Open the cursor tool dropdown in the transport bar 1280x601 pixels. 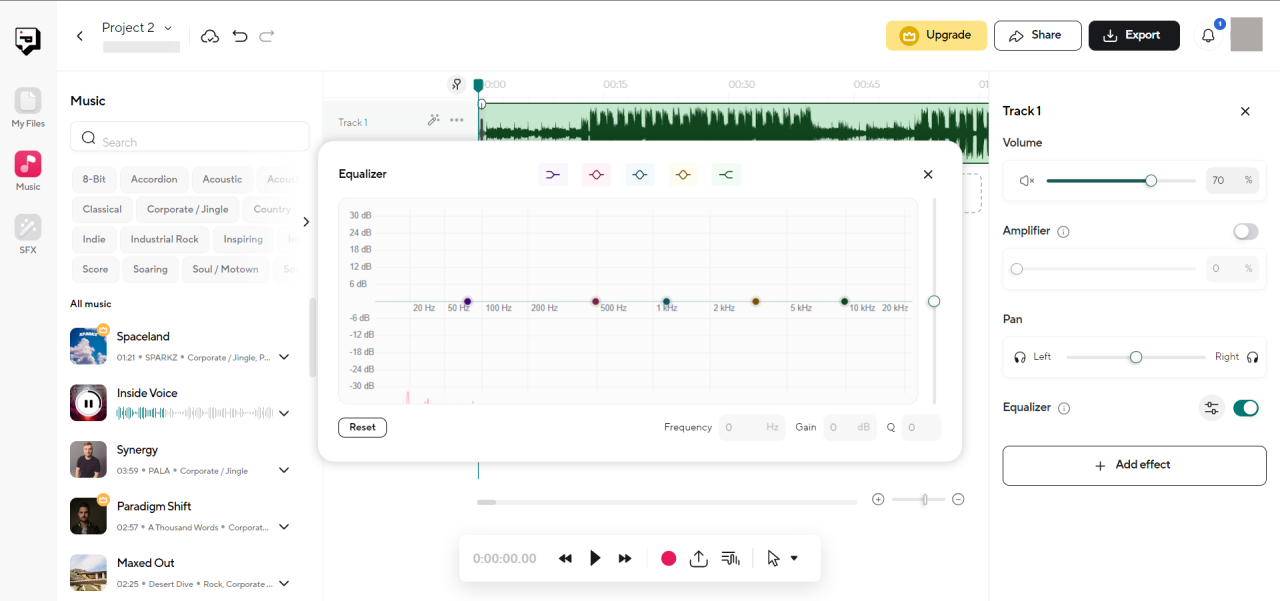[794, 558]
